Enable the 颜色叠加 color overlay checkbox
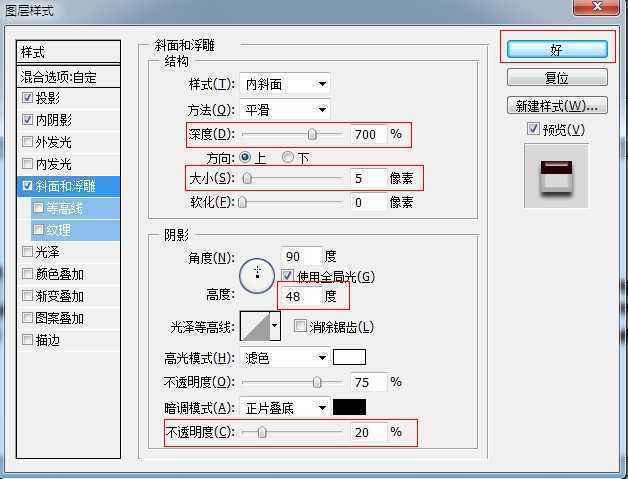 point(27,274)
